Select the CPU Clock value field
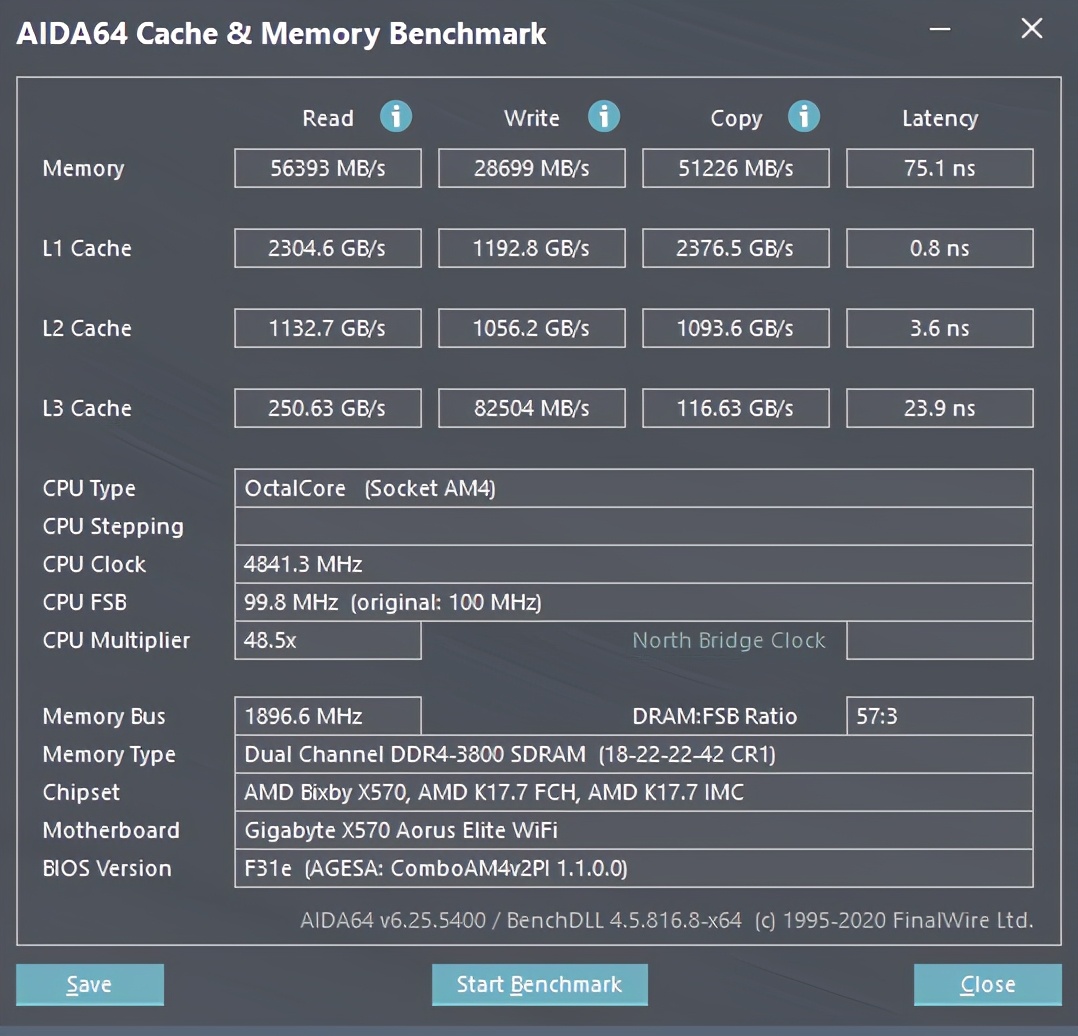This screenshot has height=1036, width=1078. 633,564
